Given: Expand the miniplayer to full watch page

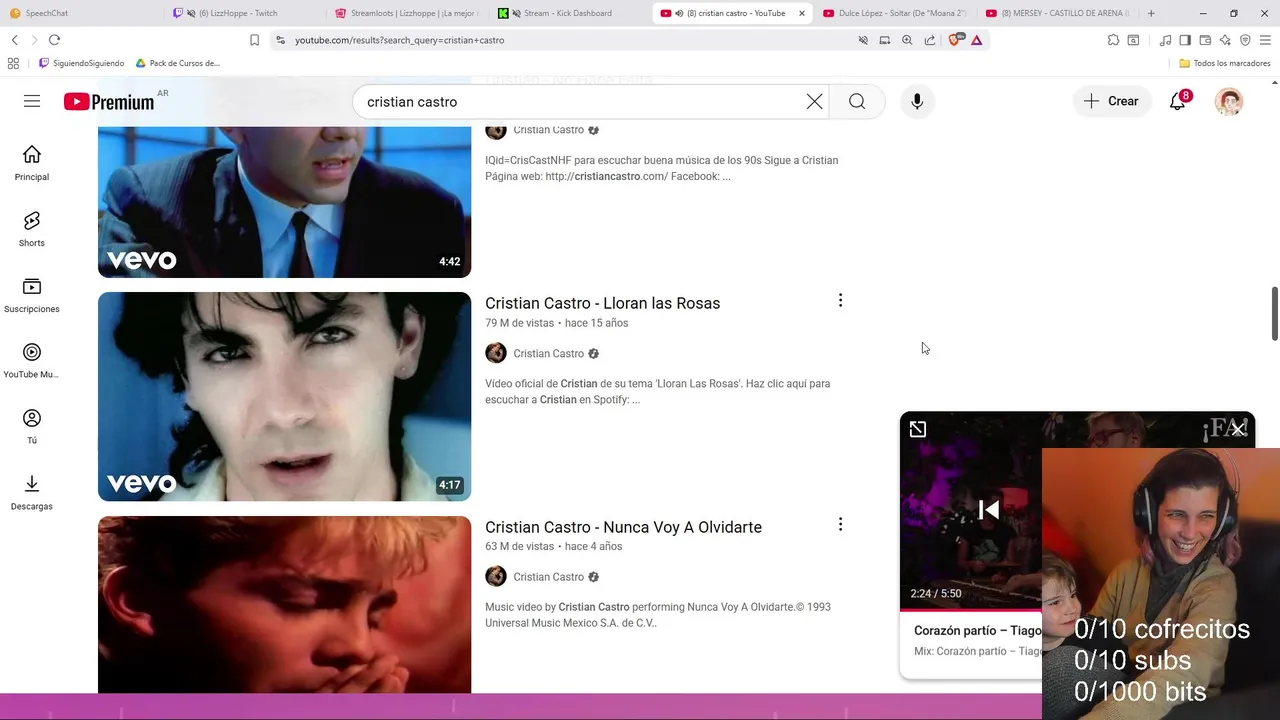Looking at the screenshot, I should coord(918,429).
